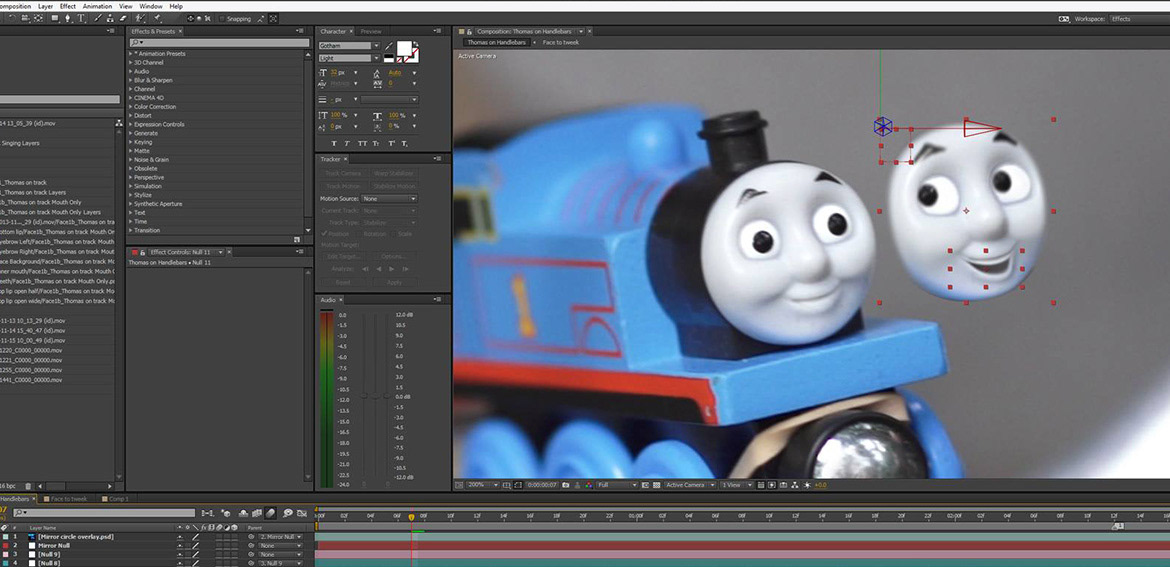Open the timeline graph editor
The height and width of the screenshot is (567, 1170).
[301, 513]
